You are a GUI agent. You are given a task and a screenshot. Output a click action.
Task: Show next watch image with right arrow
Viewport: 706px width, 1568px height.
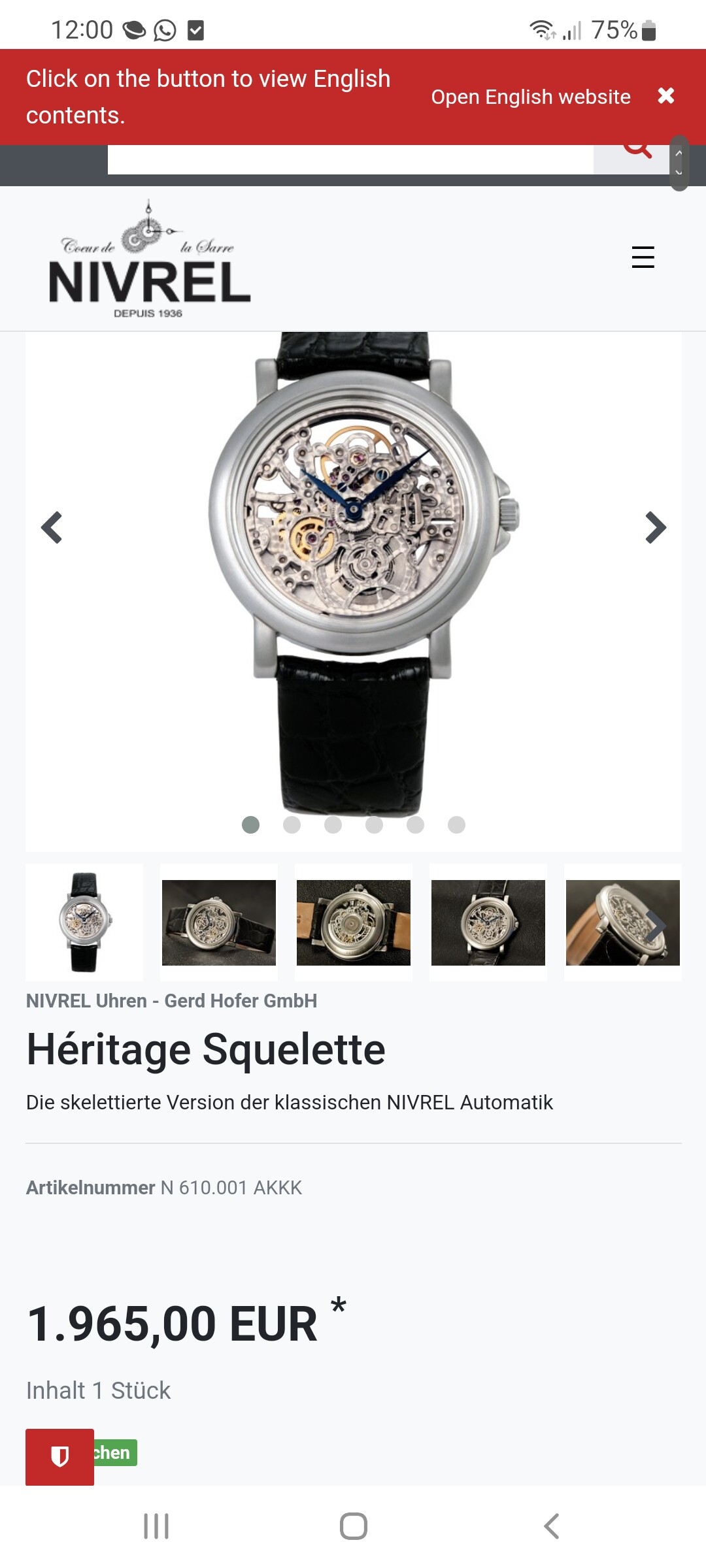655,527
